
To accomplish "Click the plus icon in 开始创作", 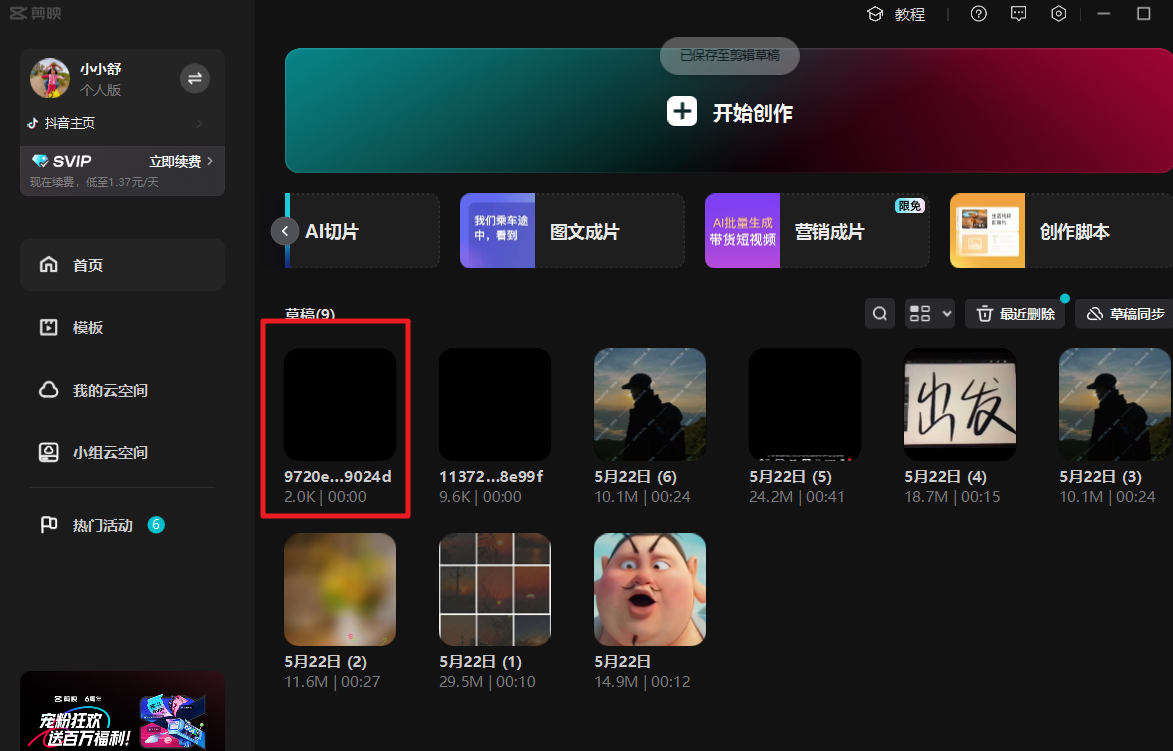I will point(682,112).
